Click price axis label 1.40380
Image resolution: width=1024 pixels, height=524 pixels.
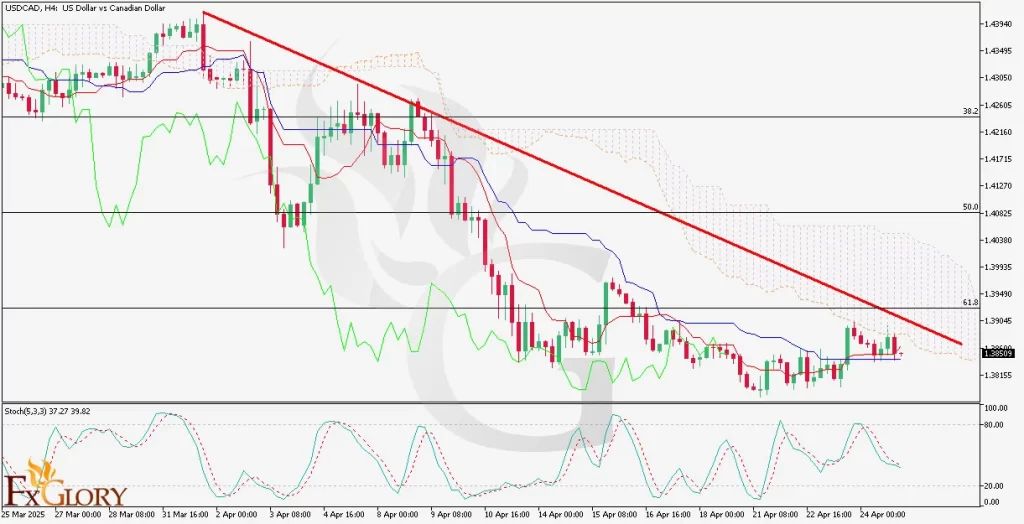1000,240
